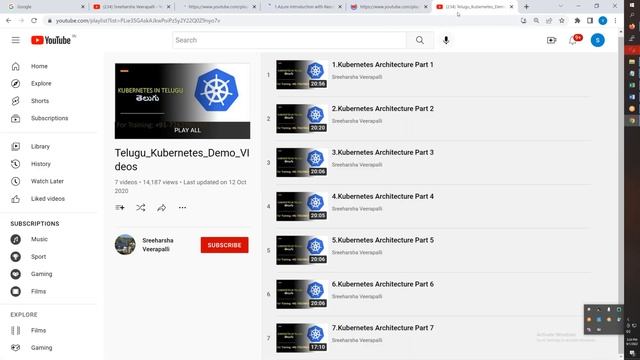
Task: Switch to the Azure Introduction tab
Action: pos(303,7)
